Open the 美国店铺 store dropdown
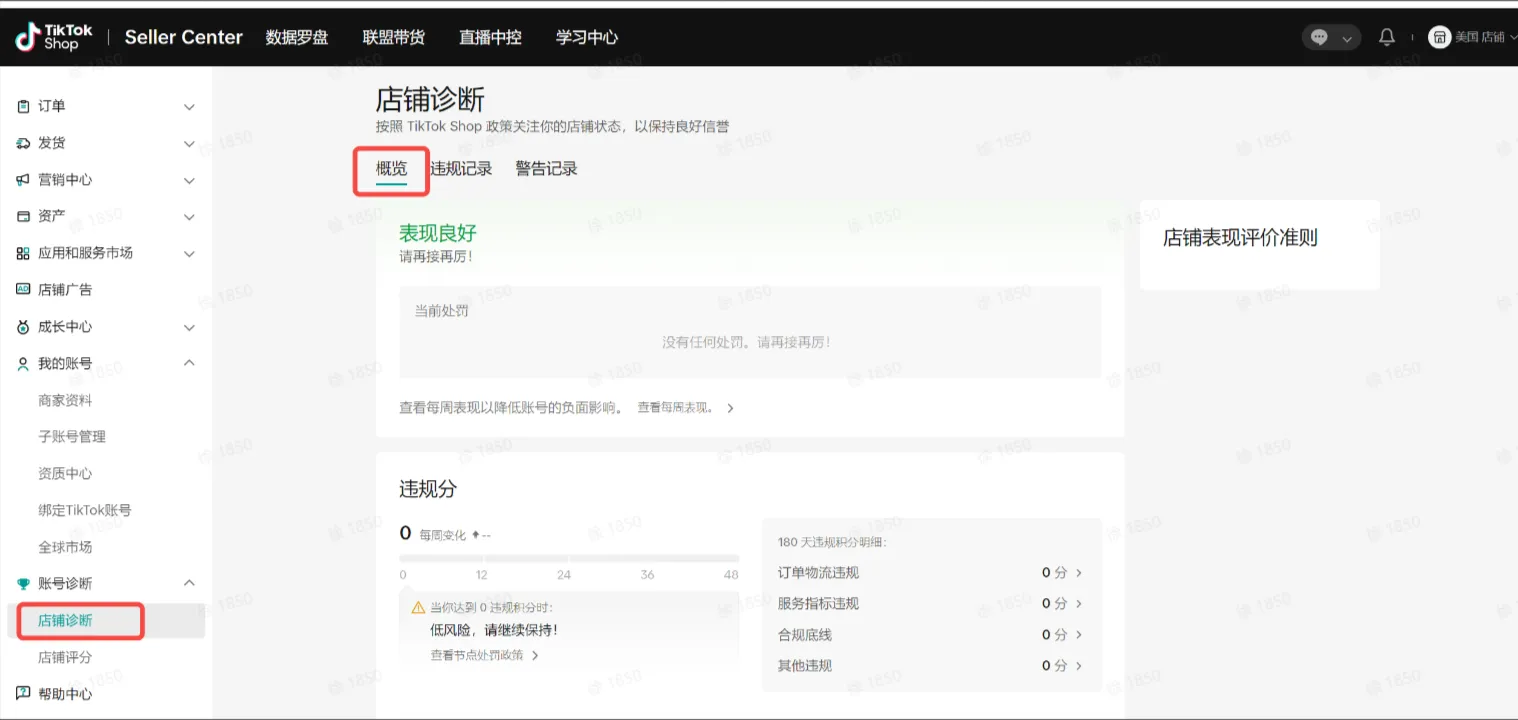The height and width of the screenshot is (720, 1518). tap(1484, 37)
